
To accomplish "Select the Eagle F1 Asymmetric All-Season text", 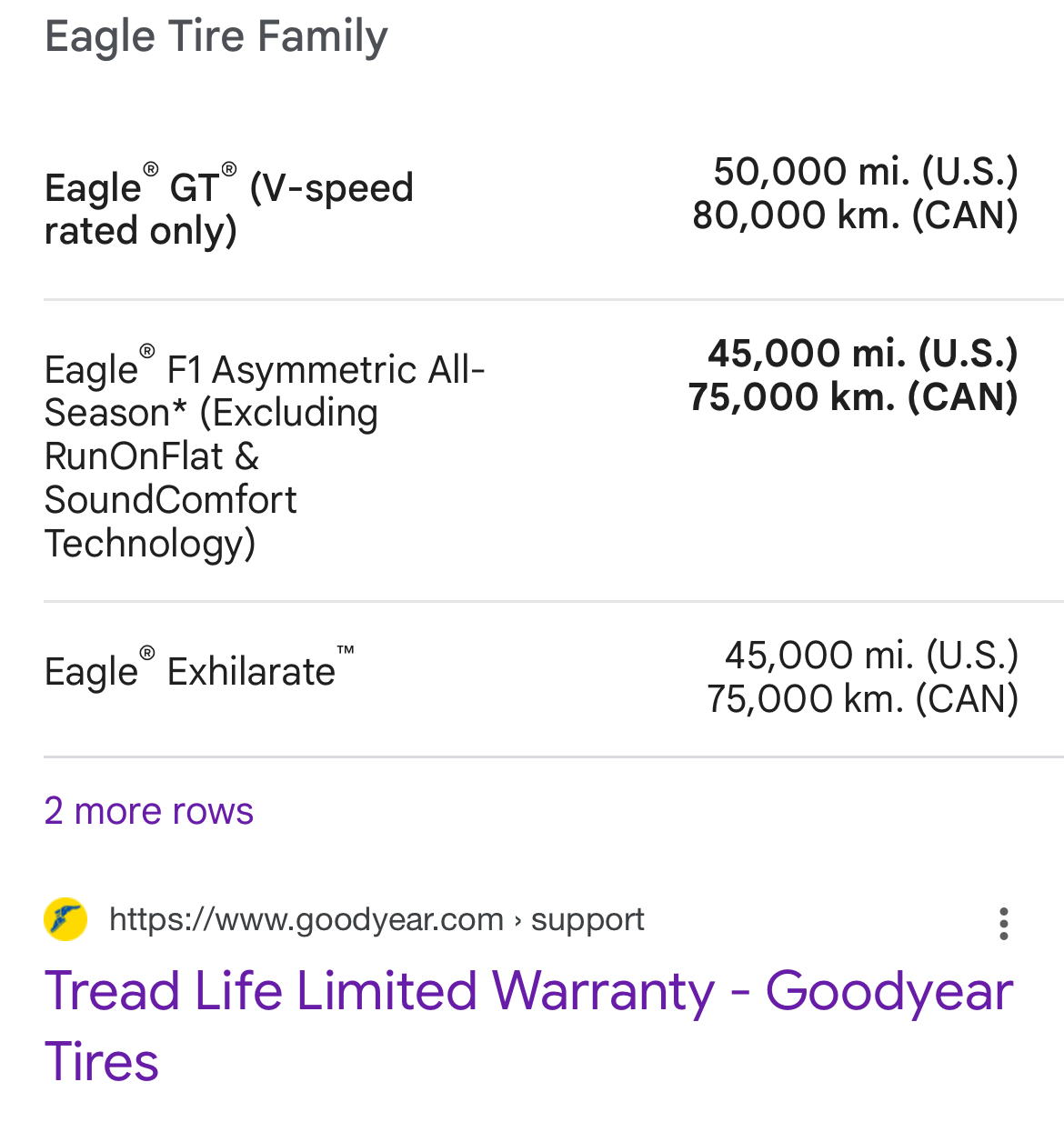I will 264,391.
